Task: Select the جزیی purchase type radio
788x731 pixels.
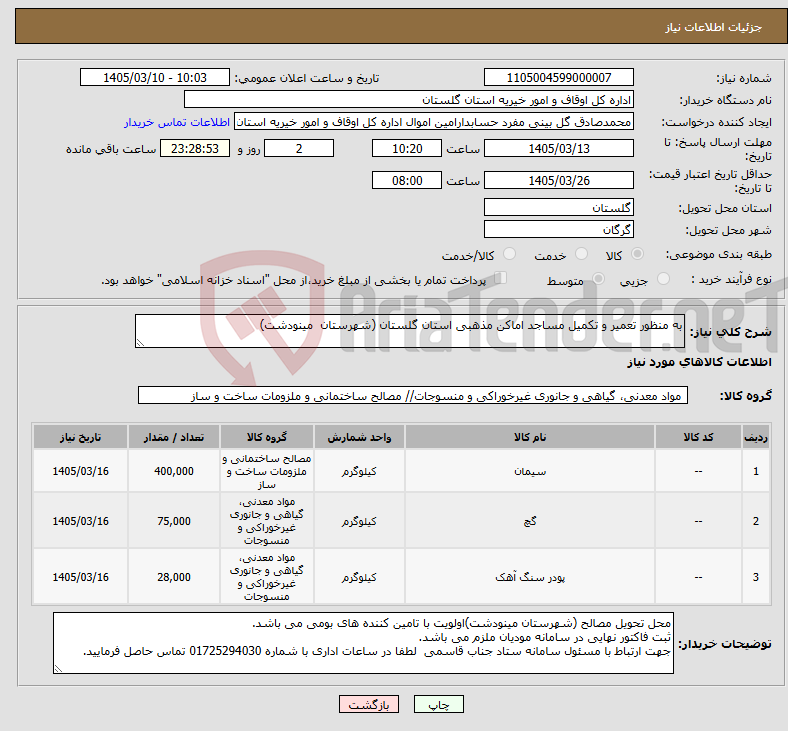Action: [x=663, y=279]
